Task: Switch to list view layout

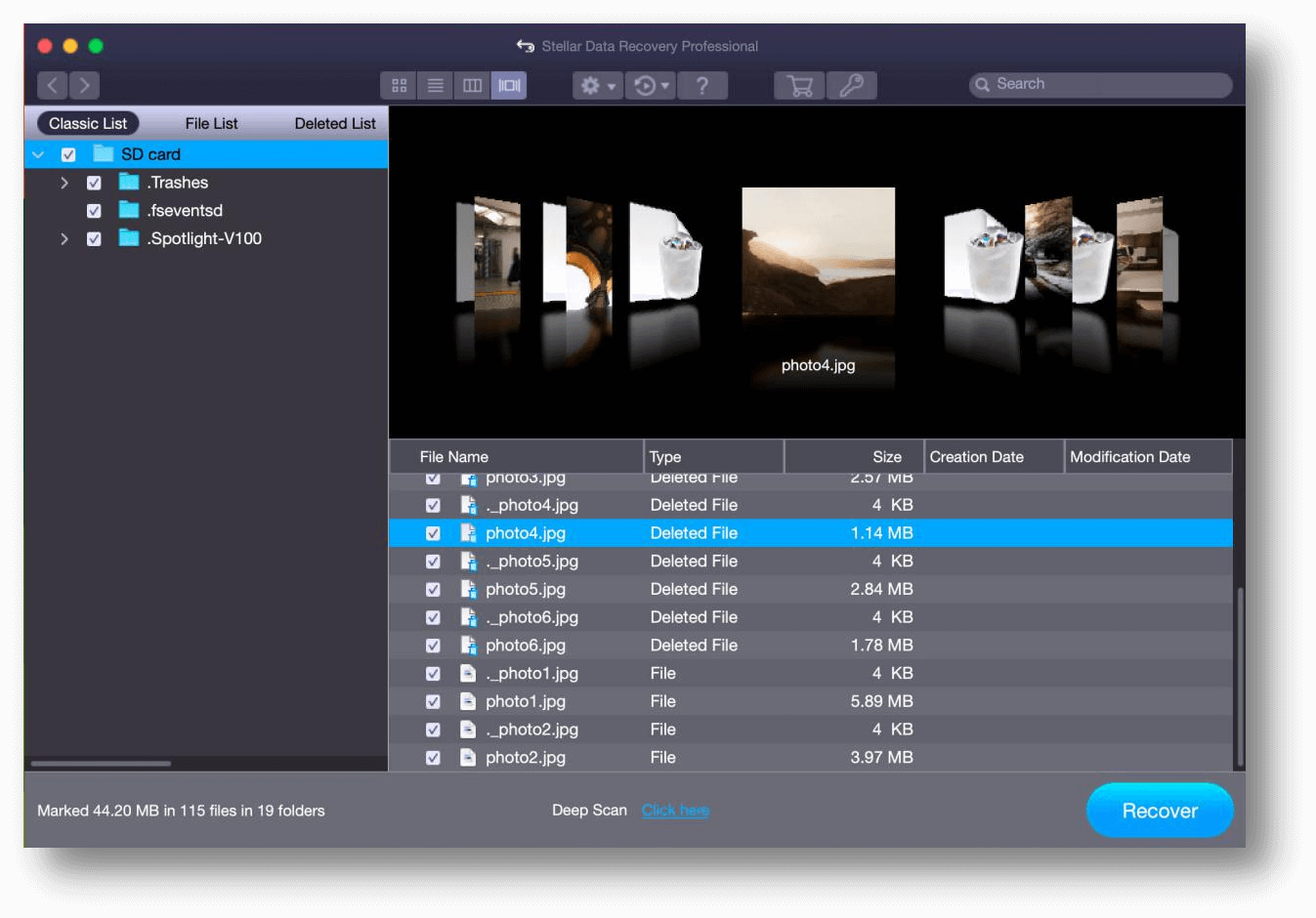Action: pyautogui.click(x=435, y=85)
